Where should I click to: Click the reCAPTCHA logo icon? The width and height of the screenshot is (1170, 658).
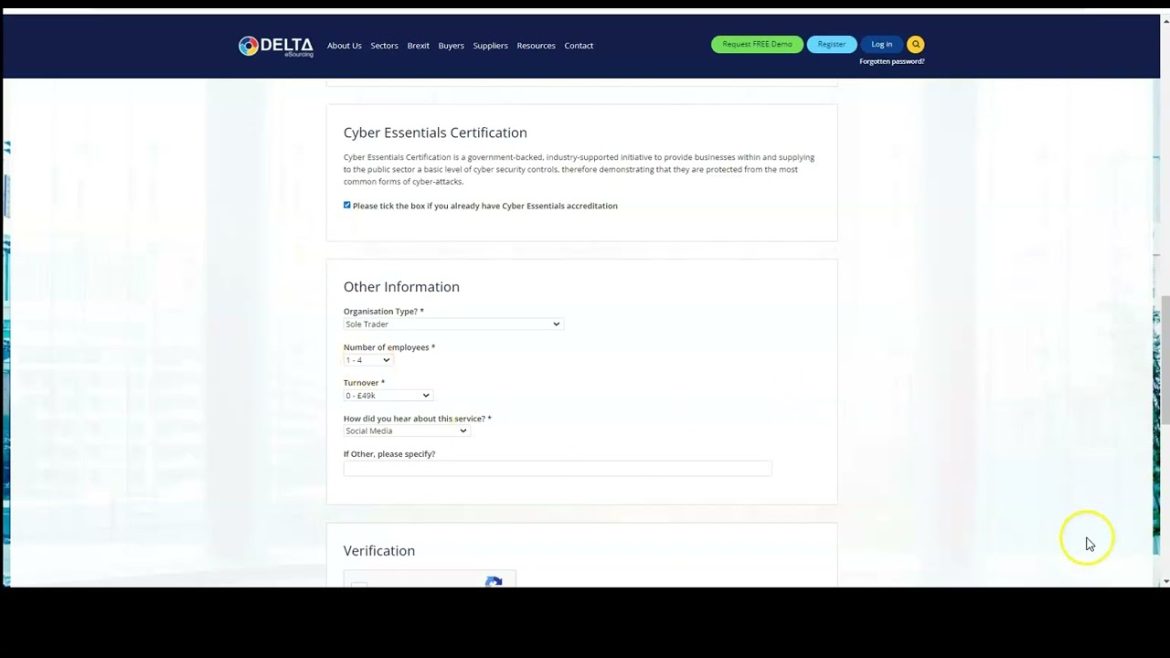coord(493,582)
